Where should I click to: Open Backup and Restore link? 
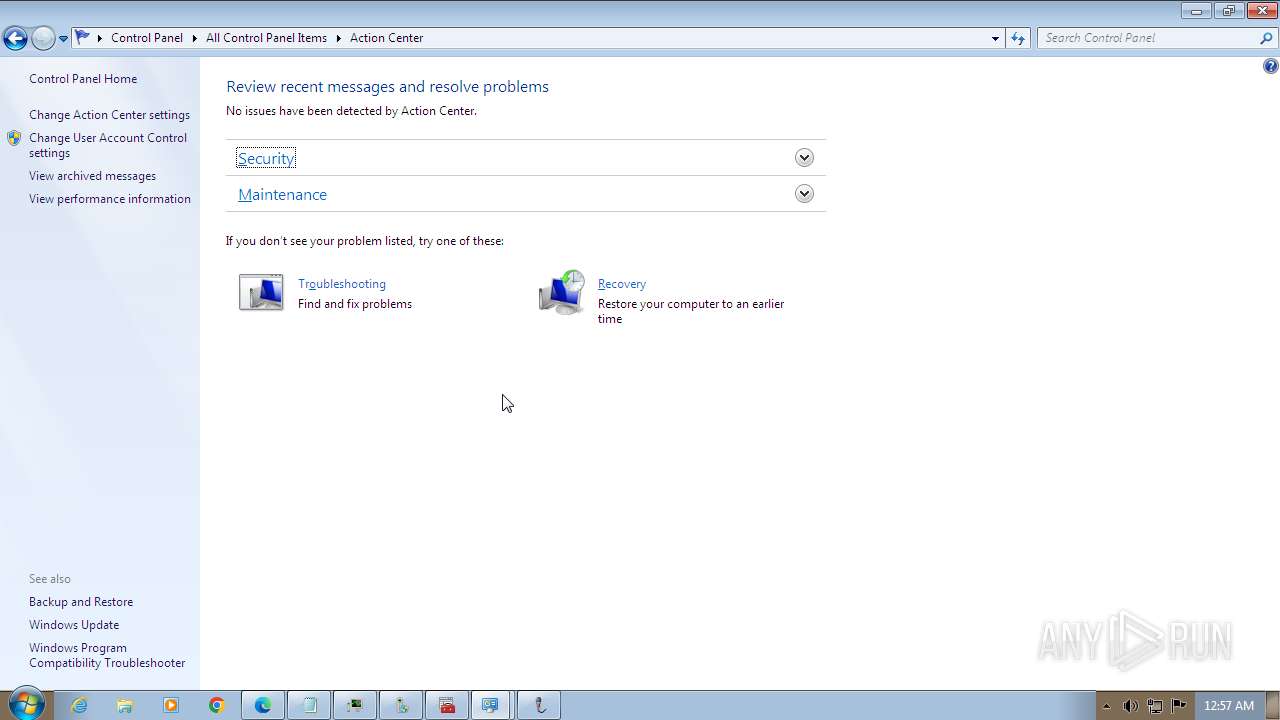tap(81, 602)
